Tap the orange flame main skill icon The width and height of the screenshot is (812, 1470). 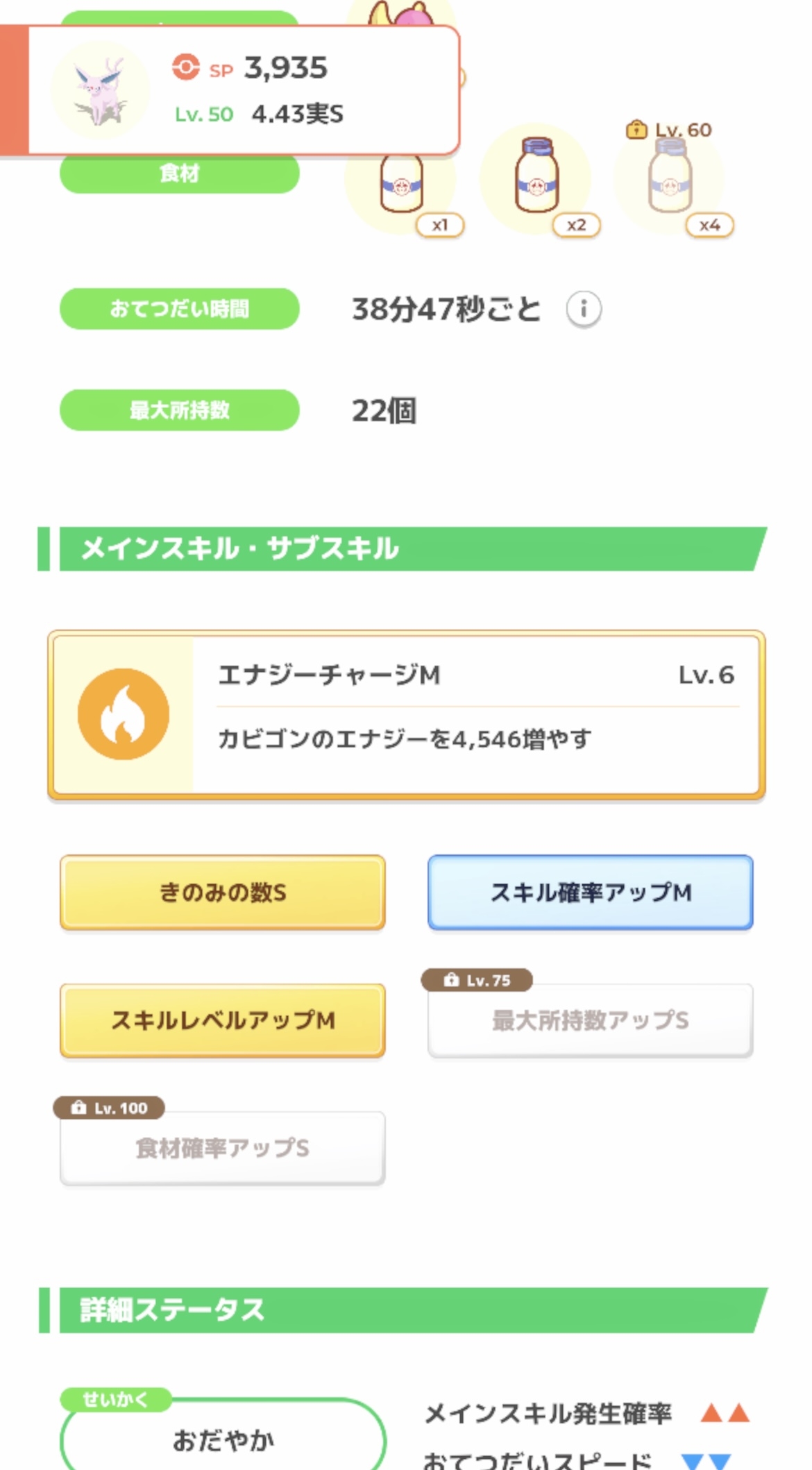124,714
